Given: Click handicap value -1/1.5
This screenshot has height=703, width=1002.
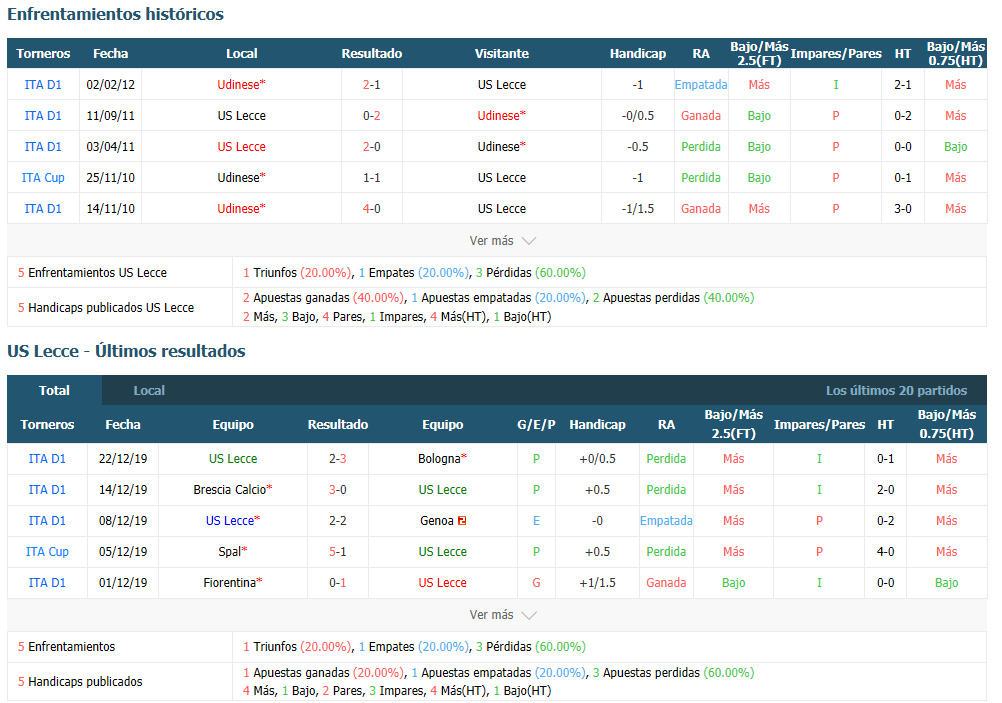Looking at the screenshot, I should click(638, 209).
